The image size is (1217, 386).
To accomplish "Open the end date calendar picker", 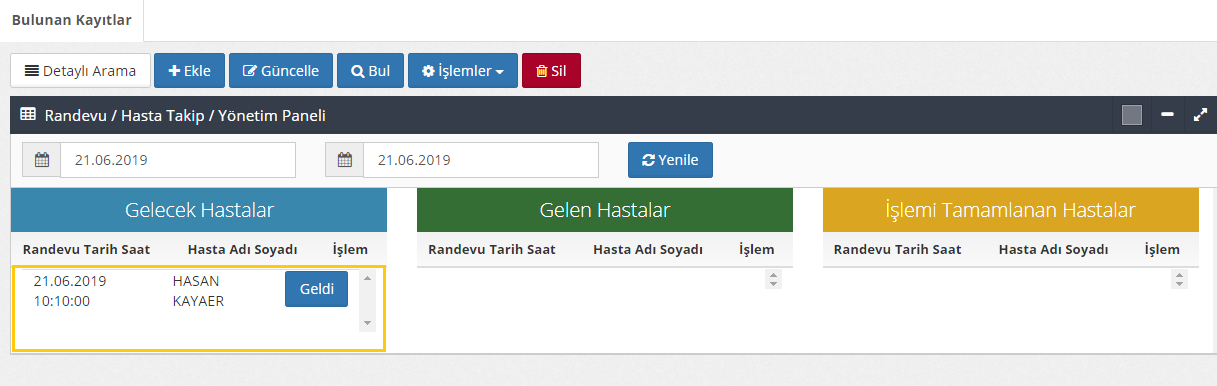I will [x=345, y=160].
